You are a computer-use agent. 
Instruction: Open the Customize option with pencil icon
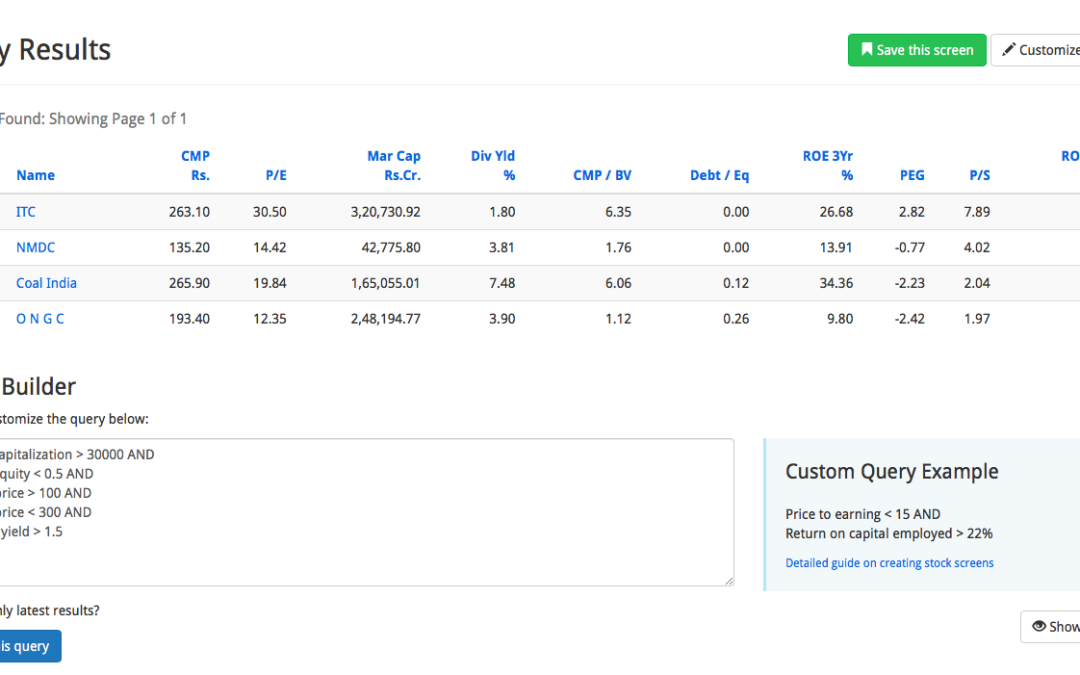pyautogui.click(x=1036, y=50)
